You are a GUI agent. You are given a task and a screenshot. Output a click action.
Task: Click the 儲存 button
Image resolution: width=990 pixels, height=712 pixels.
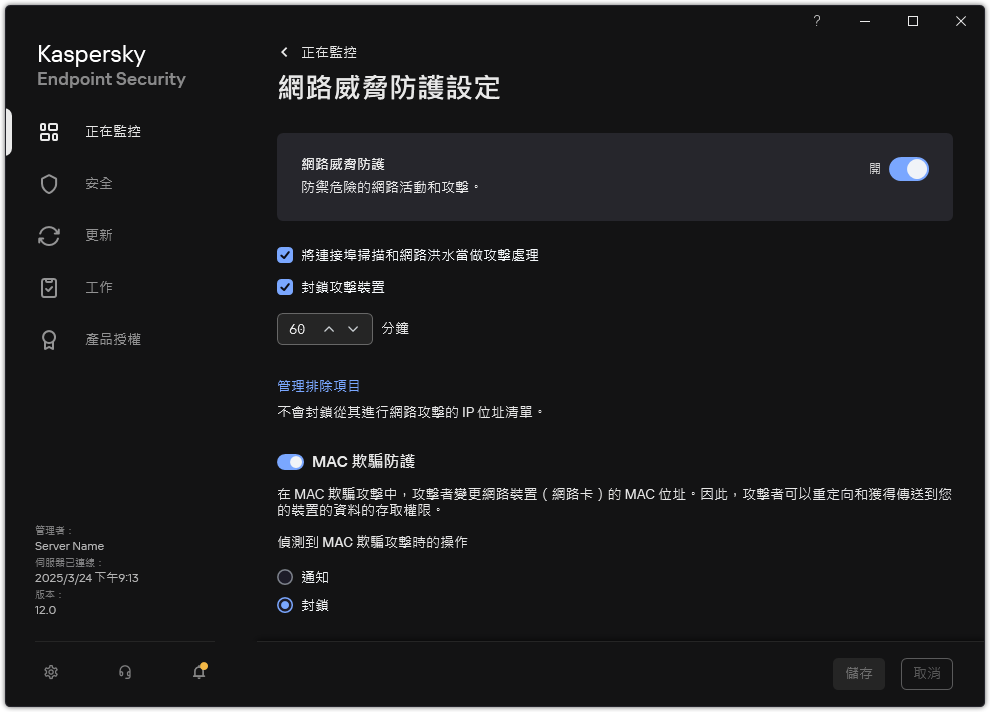858,673
